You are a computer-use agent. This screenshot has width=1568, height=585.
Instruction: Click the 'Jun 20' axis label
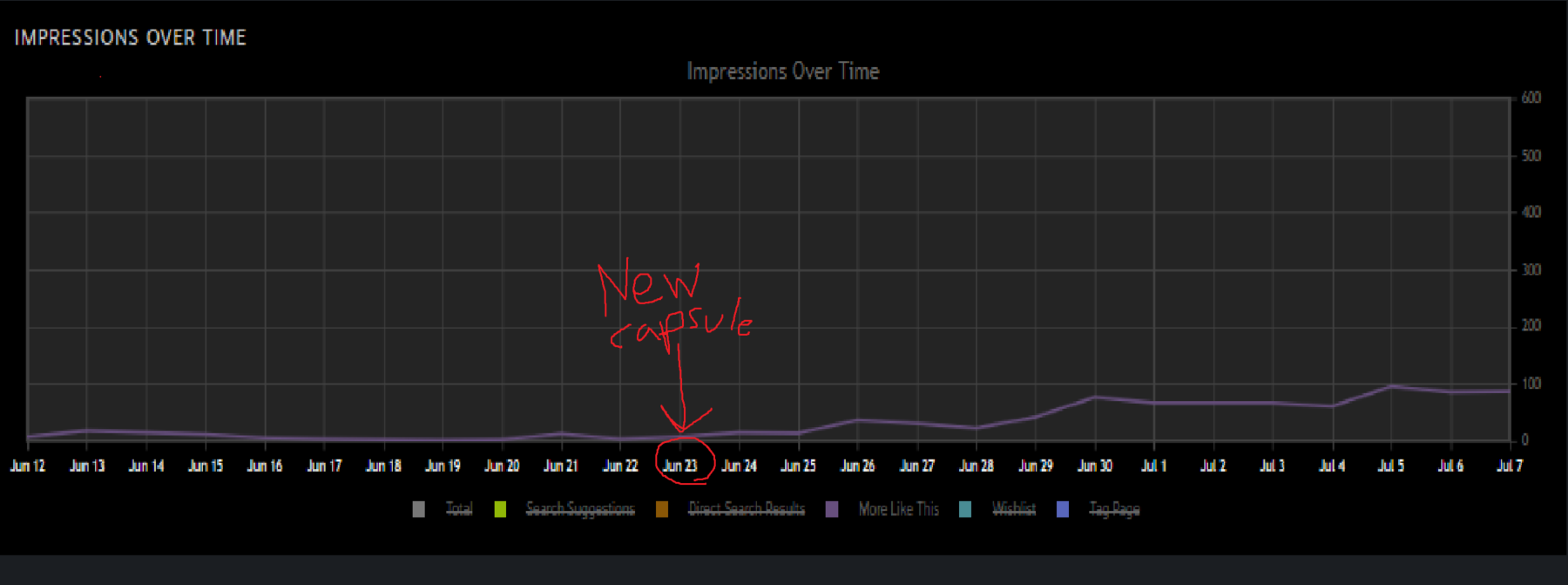(x=502, y=466)
